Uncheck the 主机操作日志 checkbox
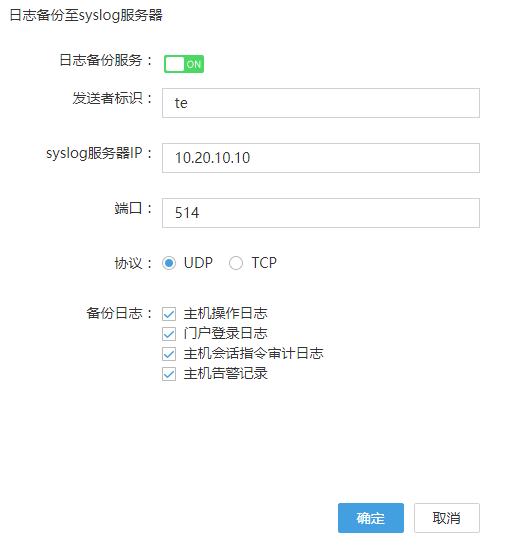 click(x=169, y=314)
